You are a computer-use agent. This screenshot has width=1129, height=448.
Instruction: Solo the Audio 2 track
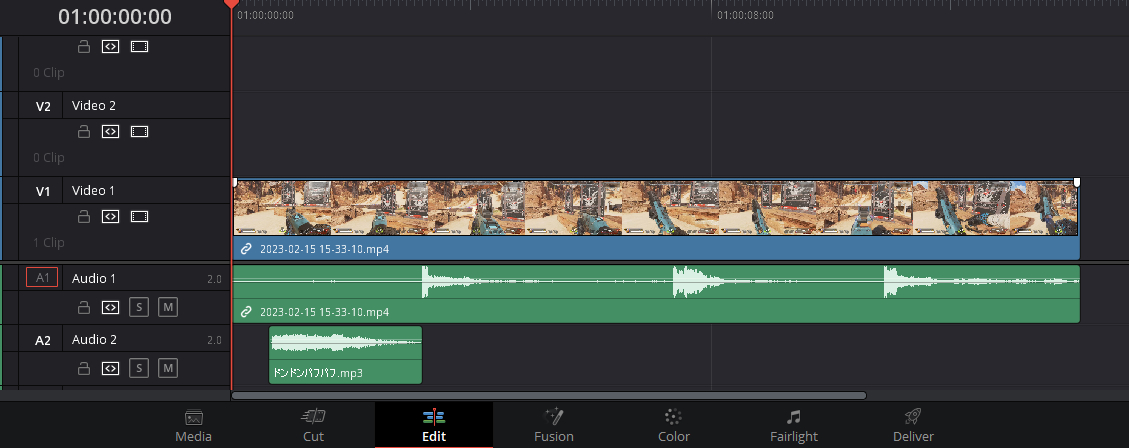tap(139, 368)
